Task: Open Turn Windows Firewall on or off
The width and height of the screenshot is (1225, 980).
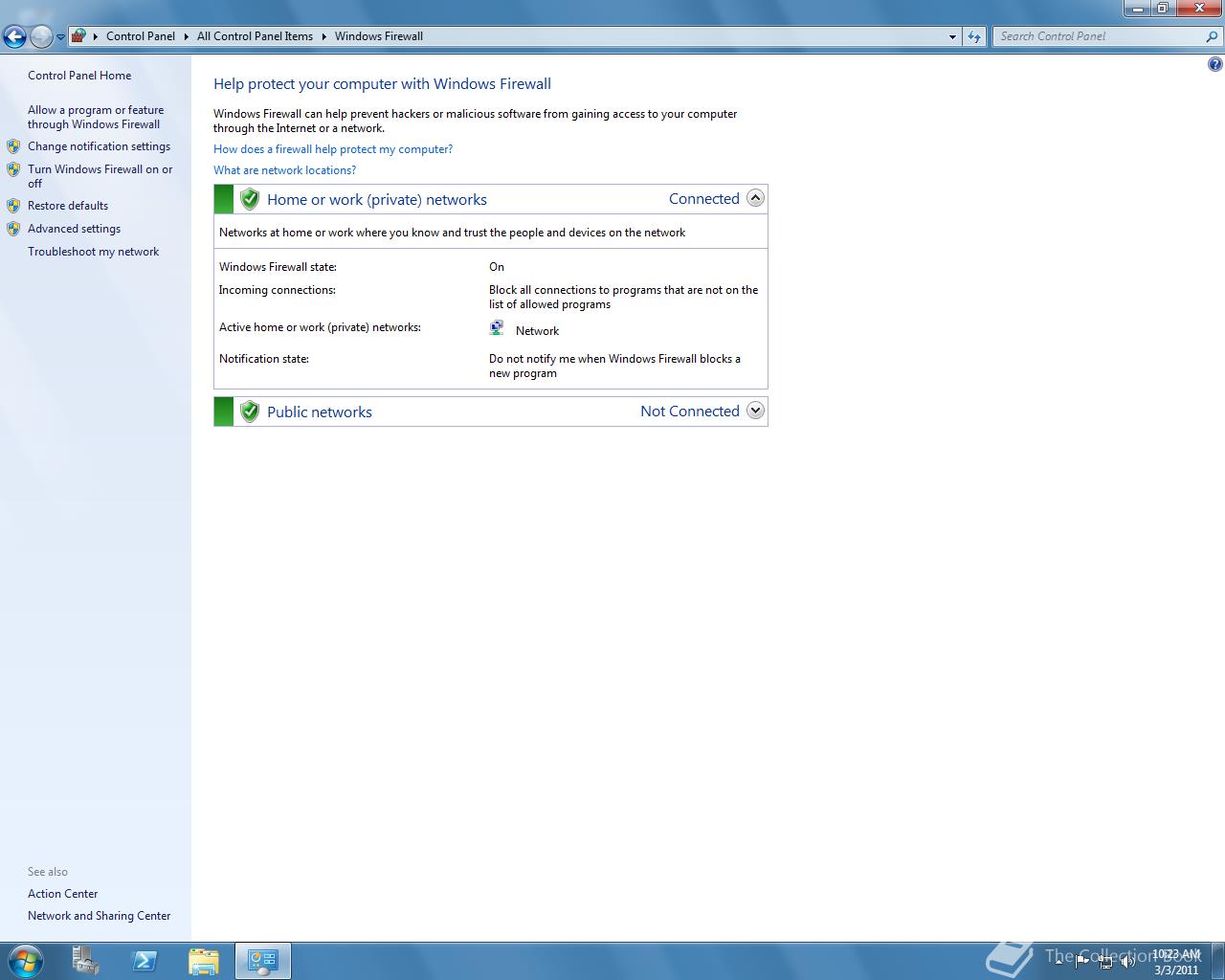Action: pyautogui.click(x=100, y=176)
